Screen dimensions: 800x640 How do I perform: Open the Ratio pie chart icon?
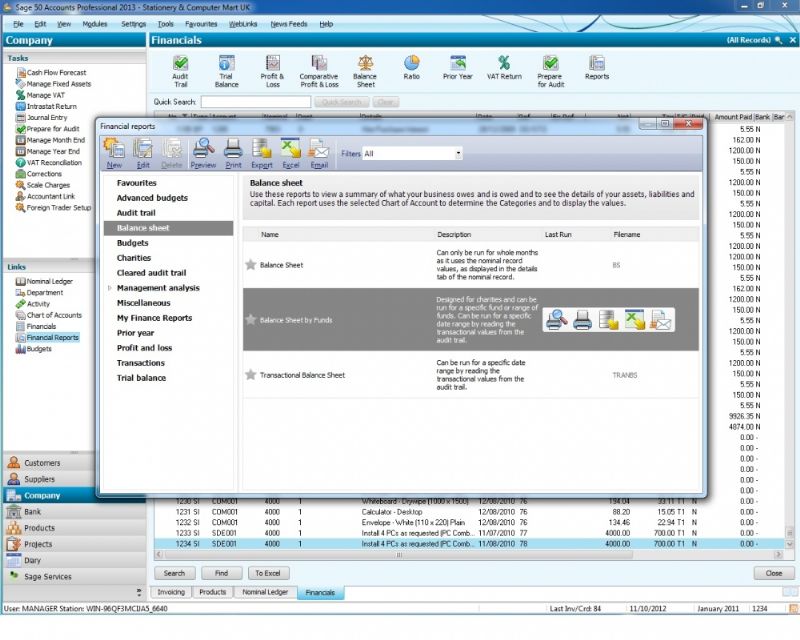(x=412, y=67)
